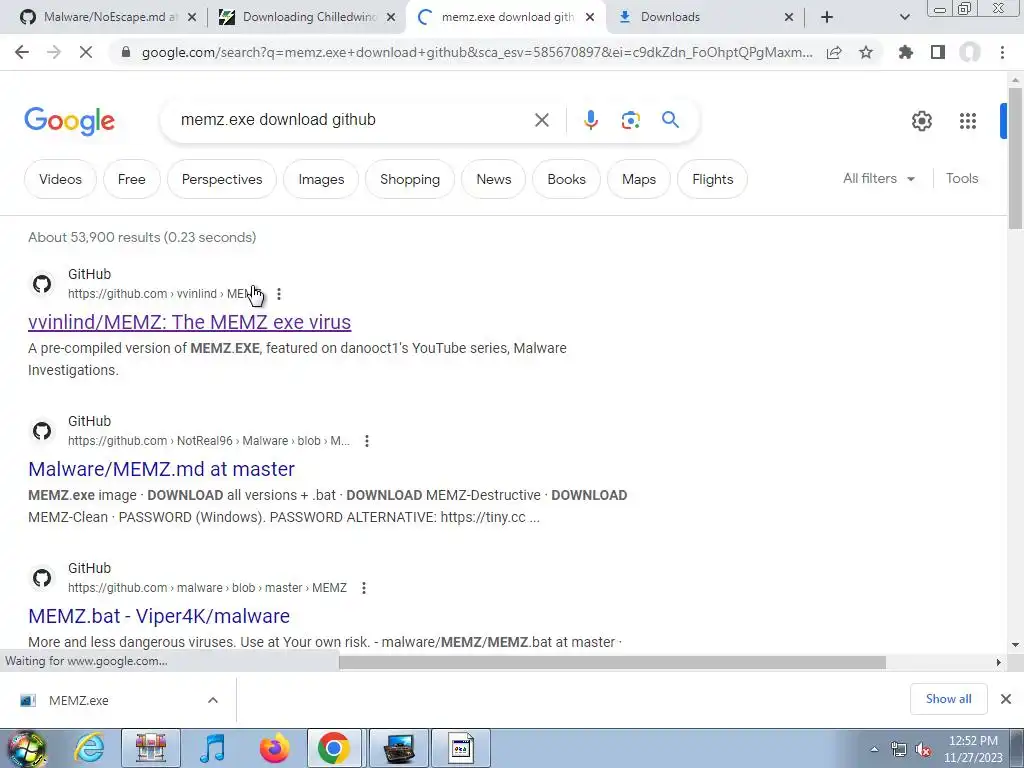The height and width of the screenshot is (768, 1024).
Task: Click the browser back arrow
Action: pos(22,52)
